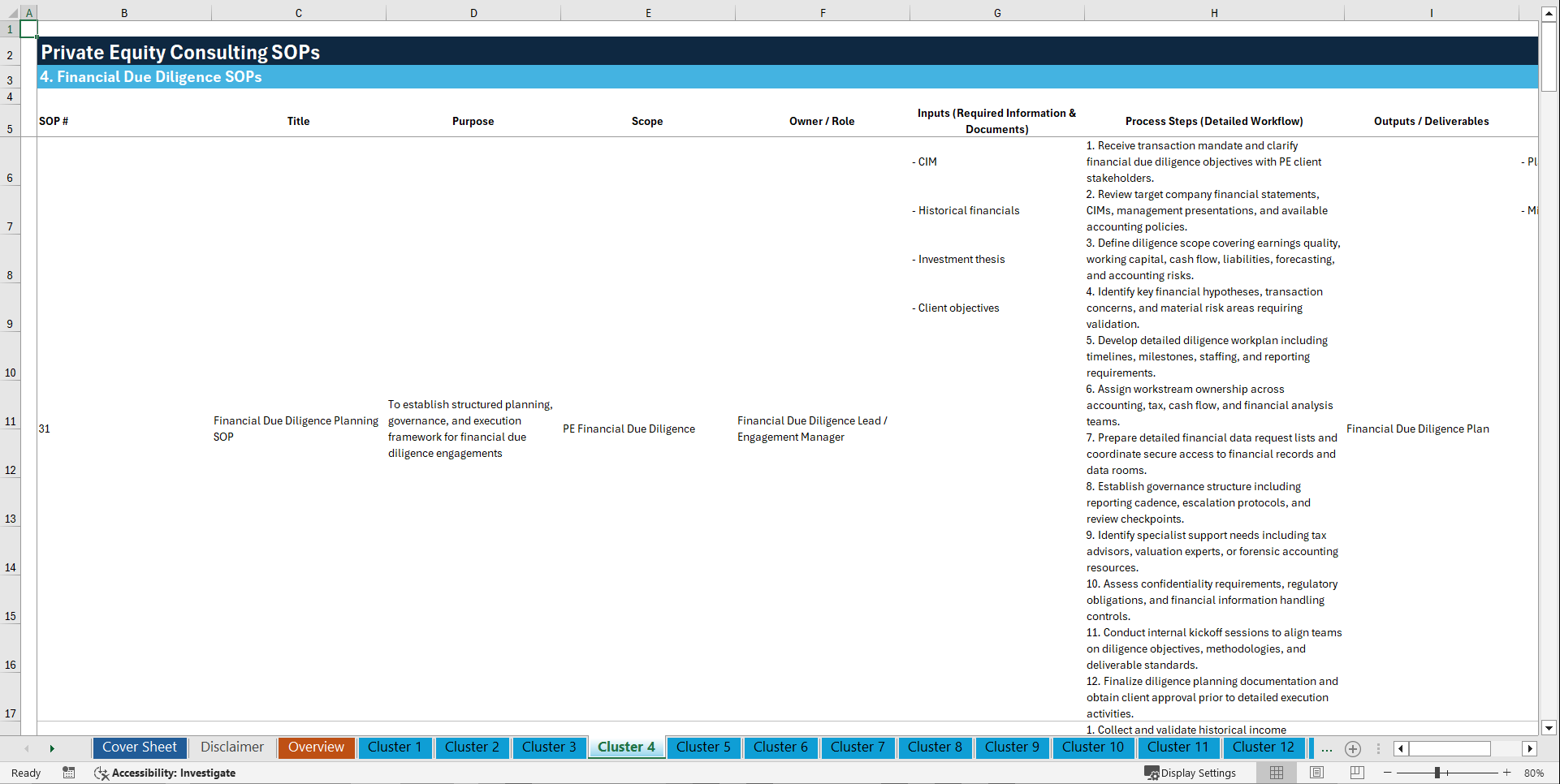Image resolution: width=1560 pixels, height=784 pixels.
Task: Select column B header
Action: tap(124, 13)
